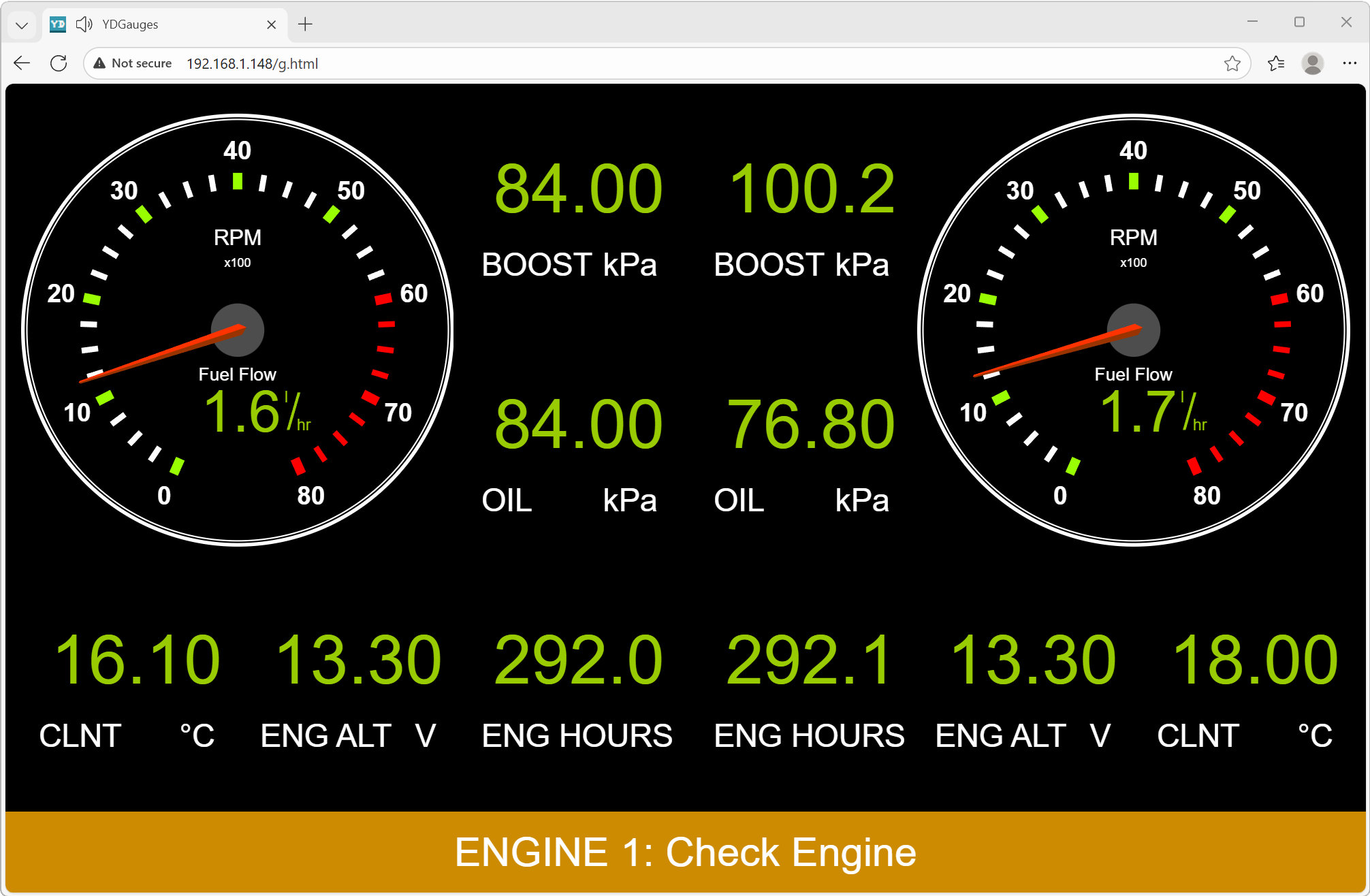Close the YDGauges tab
The image size is (1370, 896).
[271, 25]
